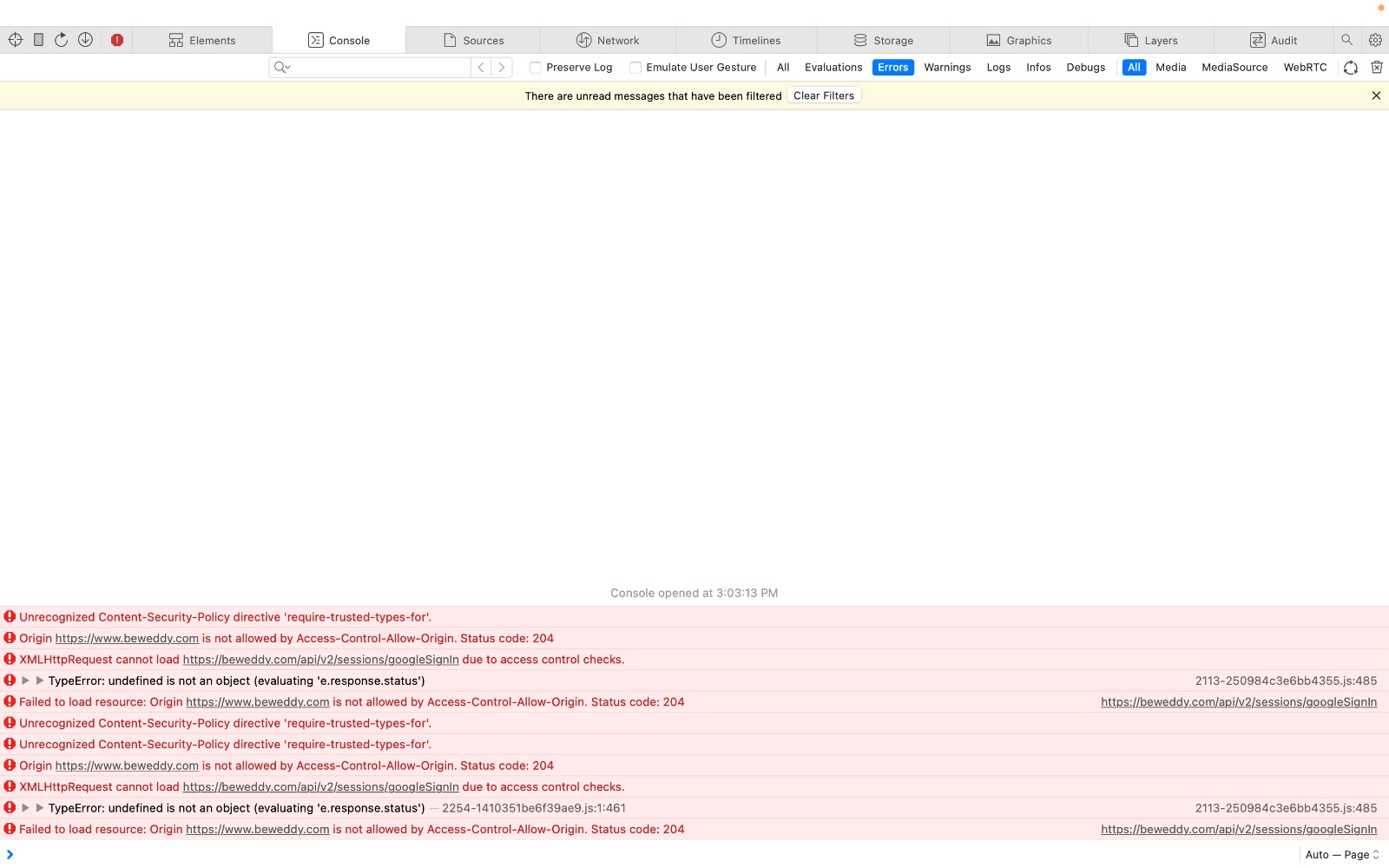Viewport: 1389px width, 868px height.
Task: Click the console filter search field
Action: tap(380, 68)
